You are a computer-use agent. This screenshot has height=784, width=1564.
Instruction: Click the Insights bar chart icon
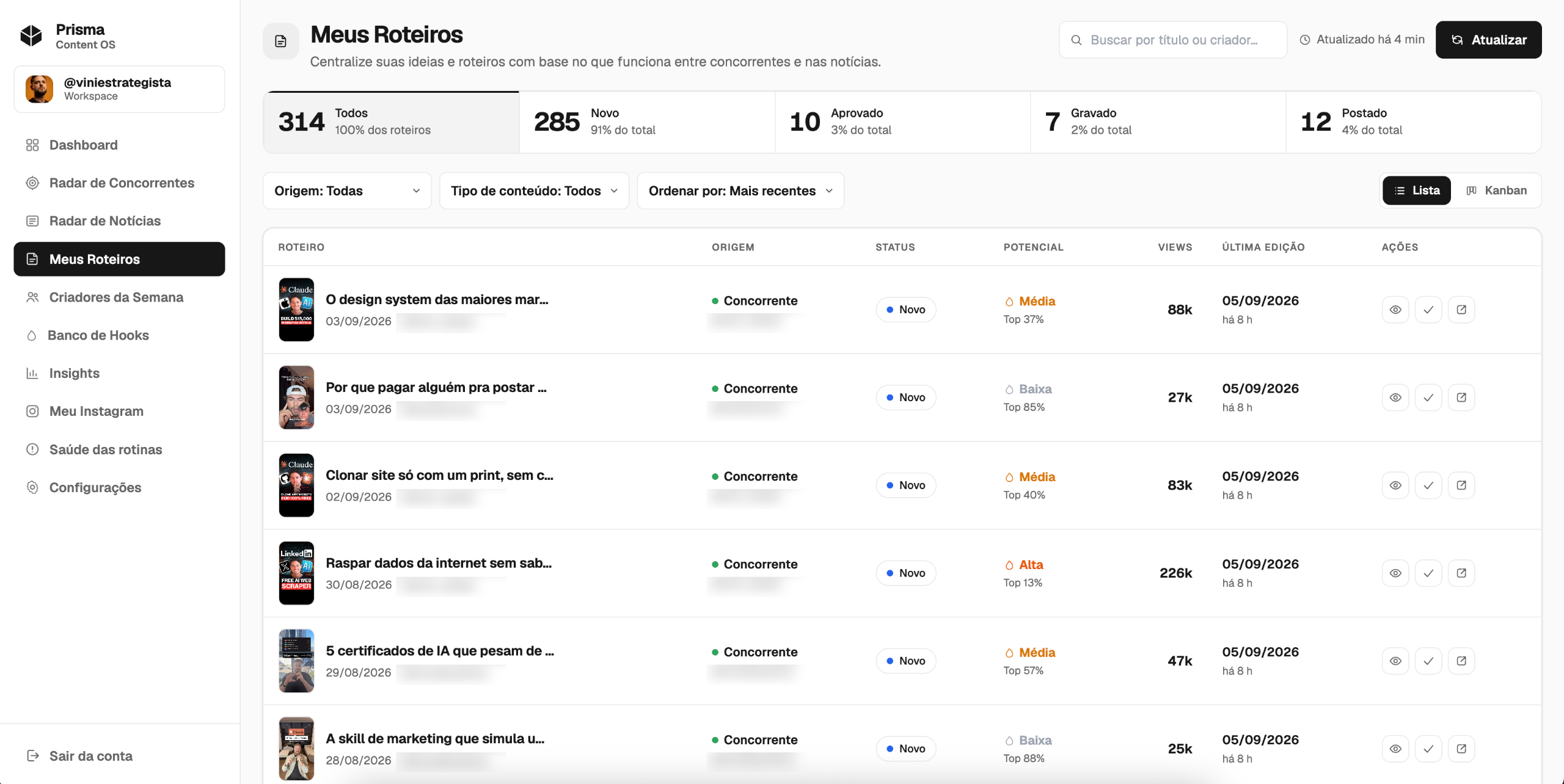point(32,373)
